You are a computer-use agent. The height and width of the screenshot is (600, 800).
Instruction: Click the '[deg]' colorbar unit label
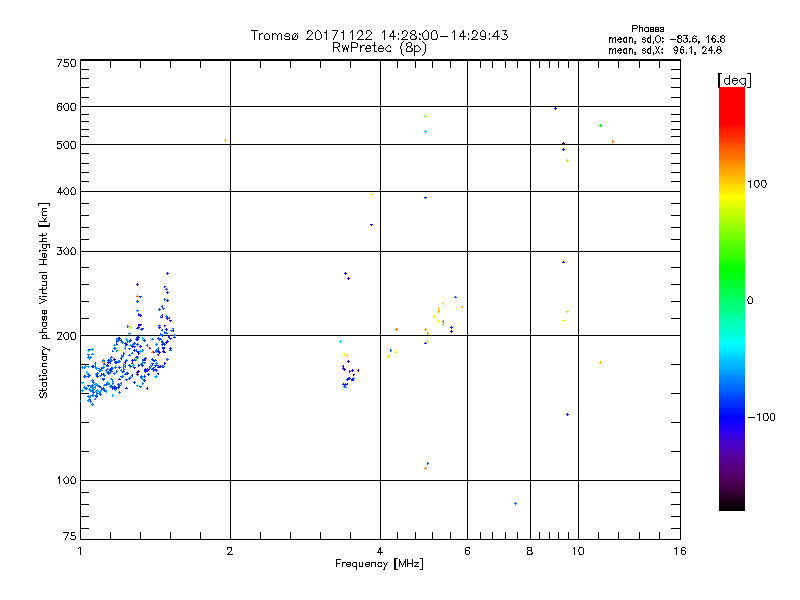coord(734,80)
